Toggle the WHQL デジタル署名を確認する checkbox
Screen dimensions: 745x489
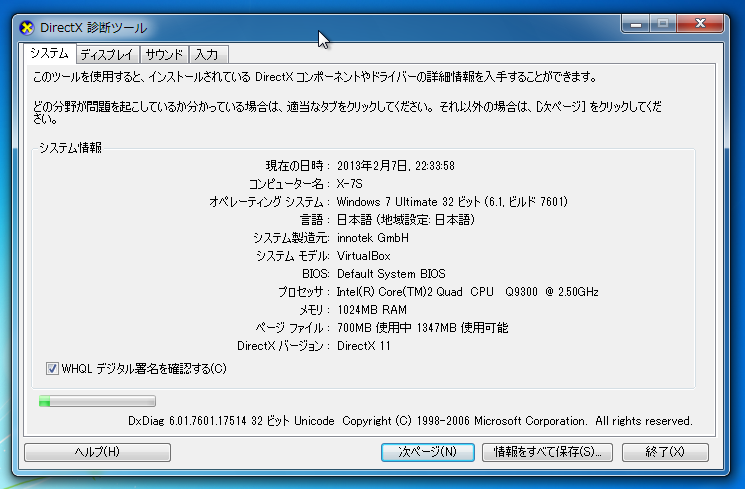point(52,368)
